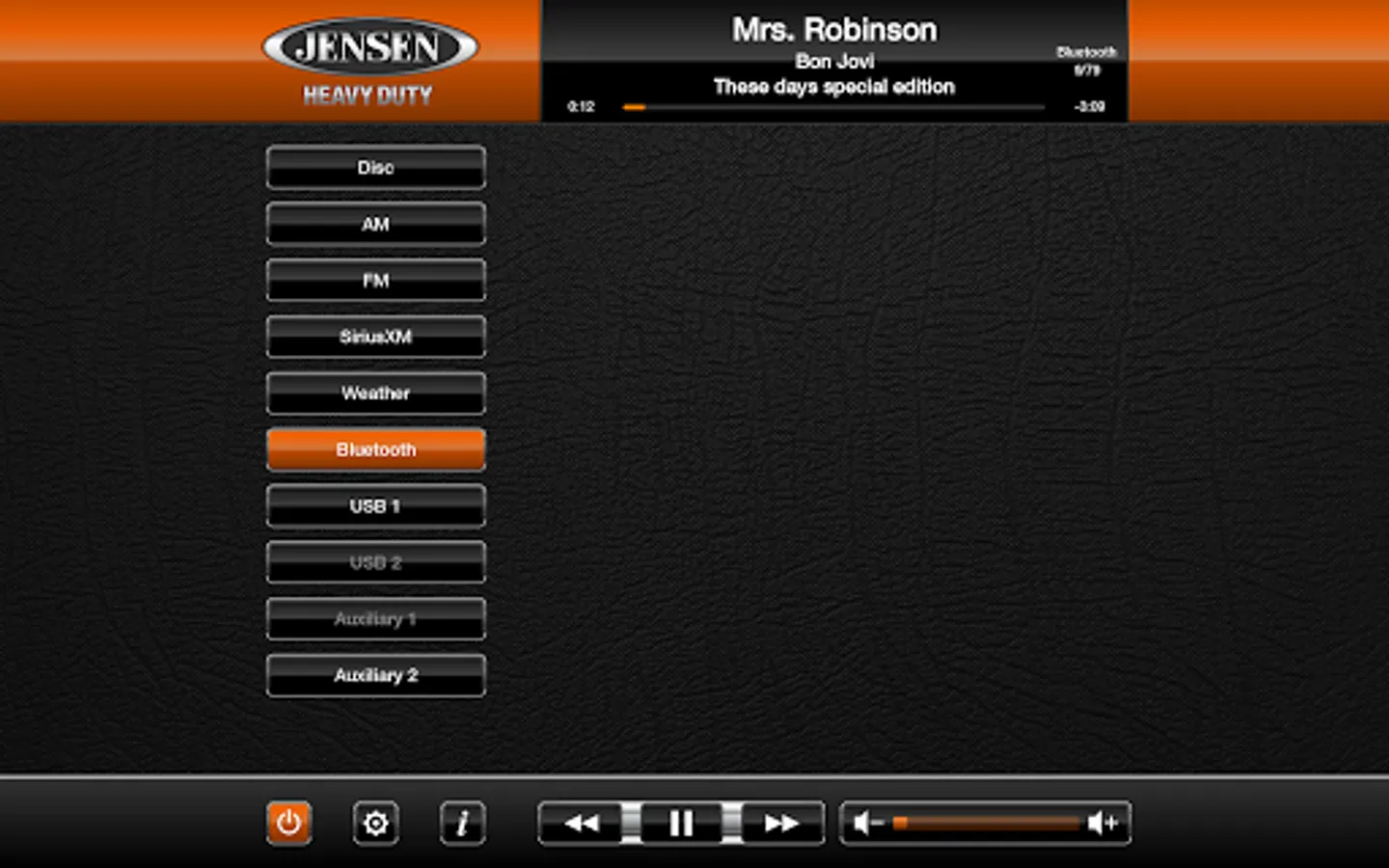Click the artist name Bon Jovi
This screenshot has width=1389, height=868.
pos(834,61)
